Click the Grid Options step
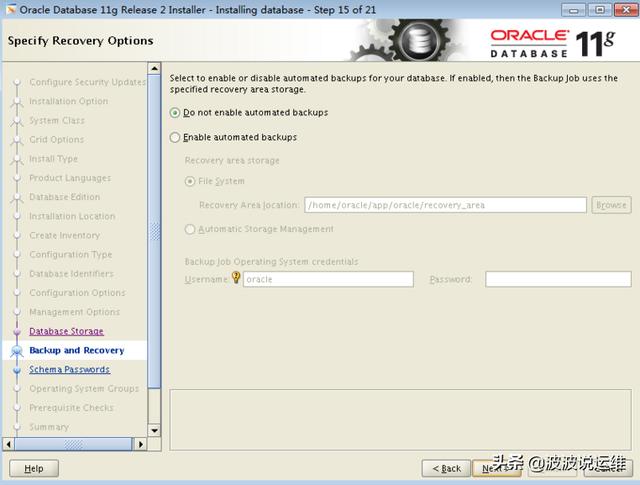The width and height of the screenshot is (640, 485). pyautogui.click(x=56, y=140)
